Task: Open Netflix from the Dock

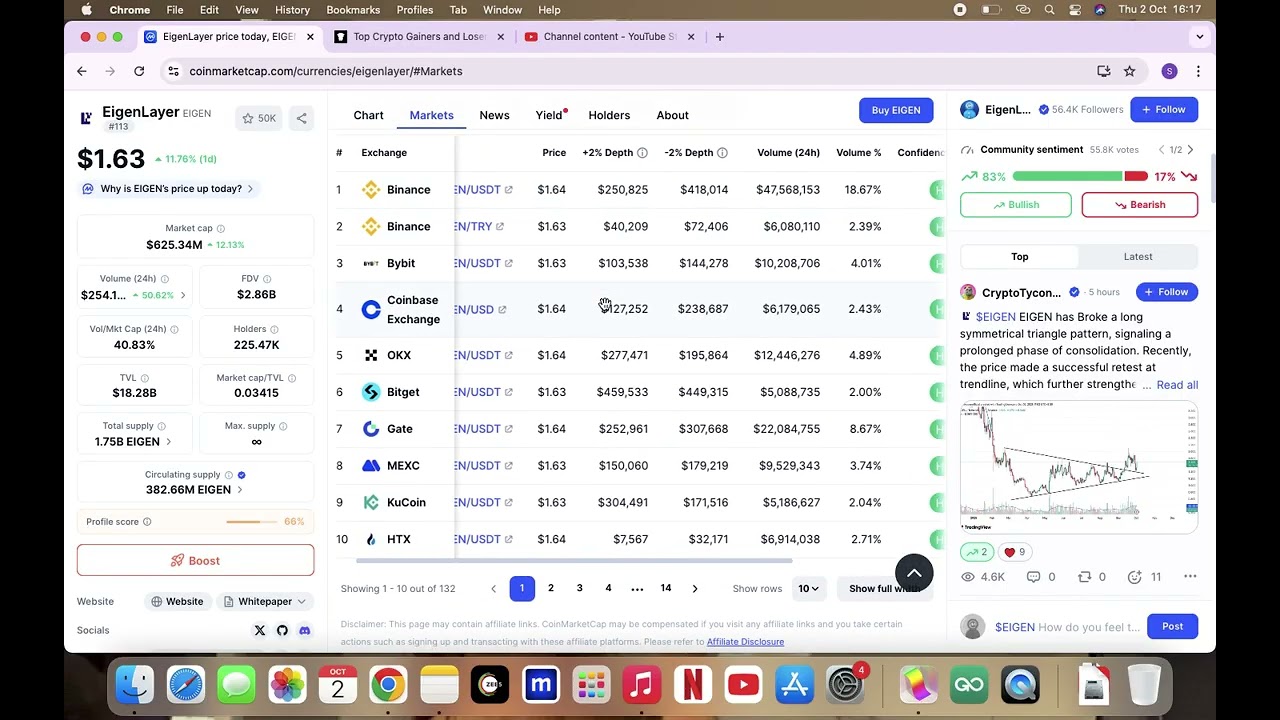Action: (692, 685)
